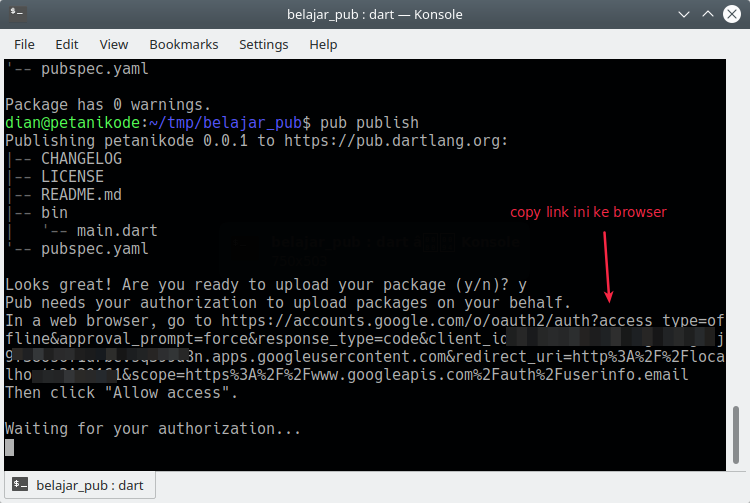Open the Edit menu
This screenshot has width=750, height=503.
pyautogui.click(x=67, y=44)
